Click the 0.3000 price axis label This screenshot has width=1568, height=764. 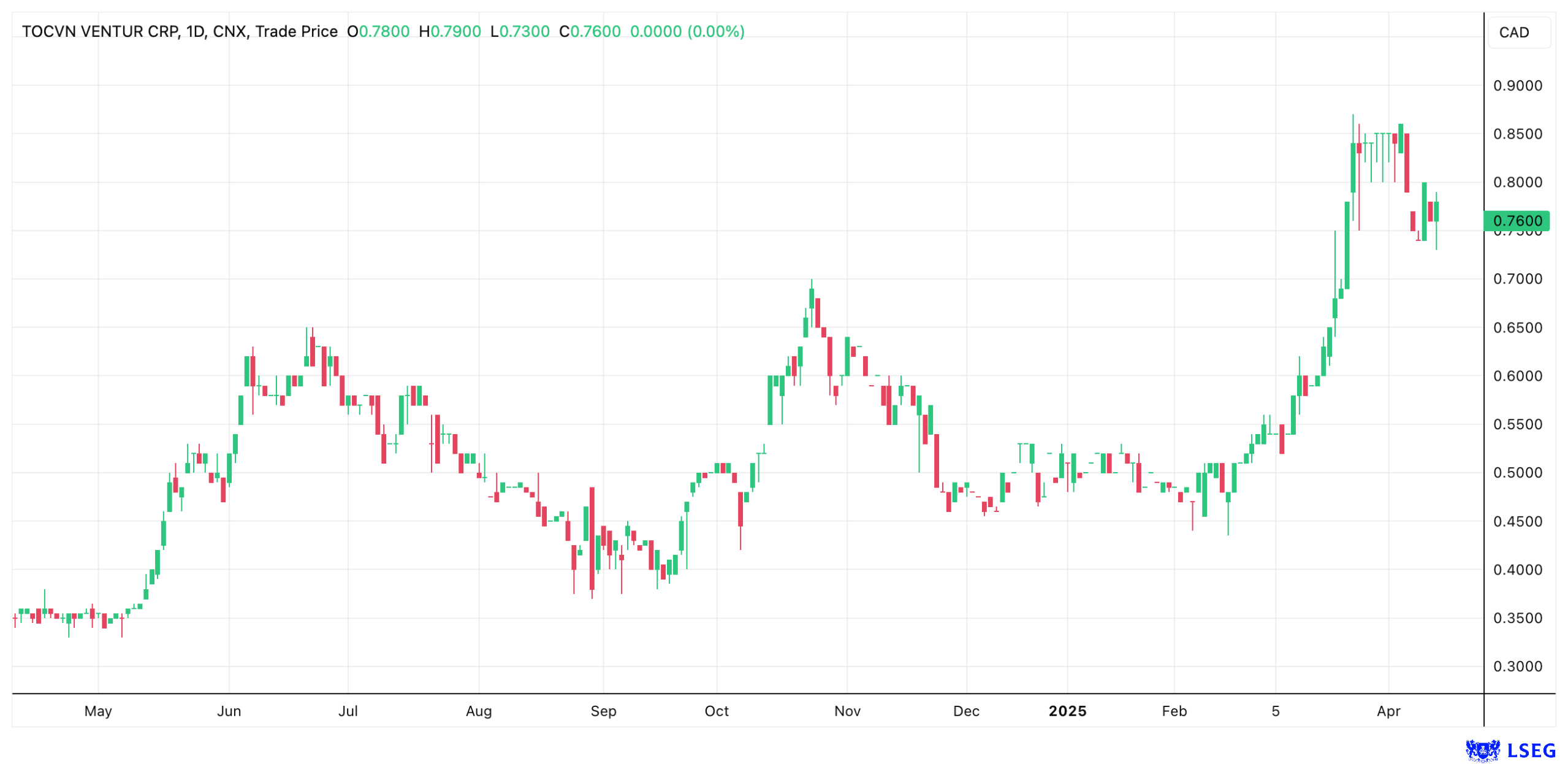tap(1517, 666)
